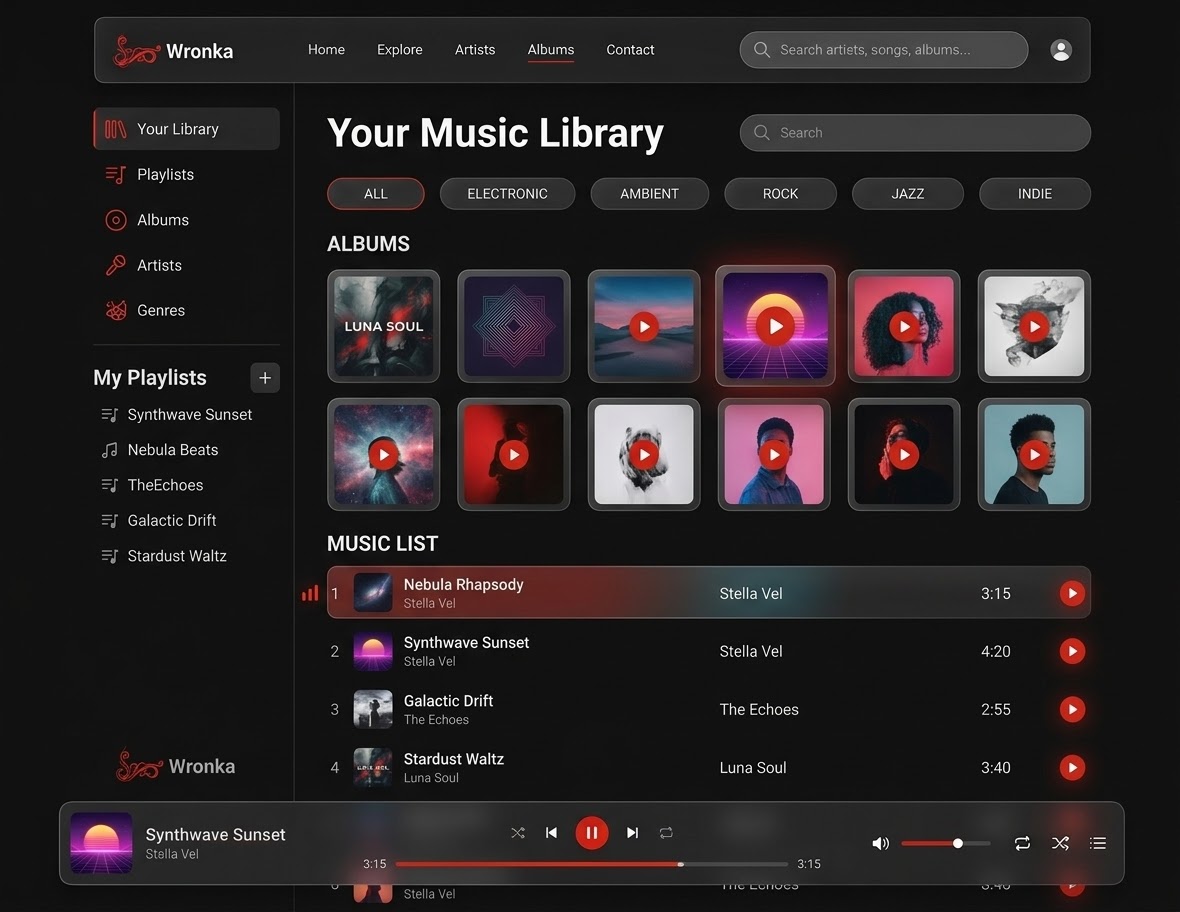This screenshot has height=912, width=1180.
Task: Click the Nebula Rhapsody track thumbnail
Action: pos(373,592)
